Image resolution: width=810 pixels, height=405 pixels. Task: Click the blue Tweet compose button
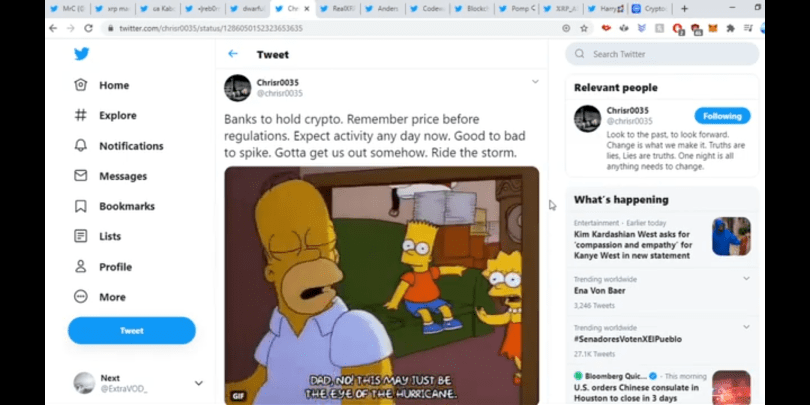click(132, 331)
